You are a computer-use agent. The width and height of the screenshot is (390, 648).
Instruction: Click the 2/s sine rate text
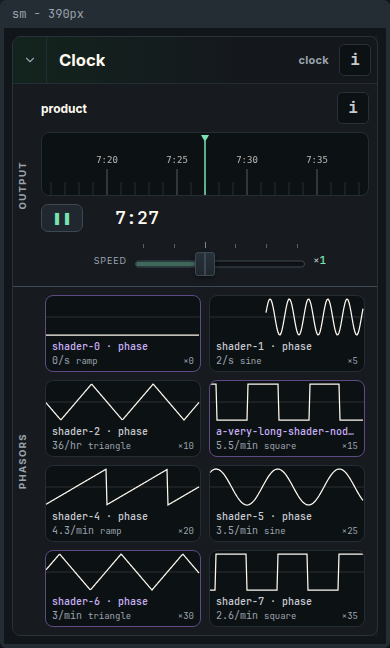click(x=239, y=361)
